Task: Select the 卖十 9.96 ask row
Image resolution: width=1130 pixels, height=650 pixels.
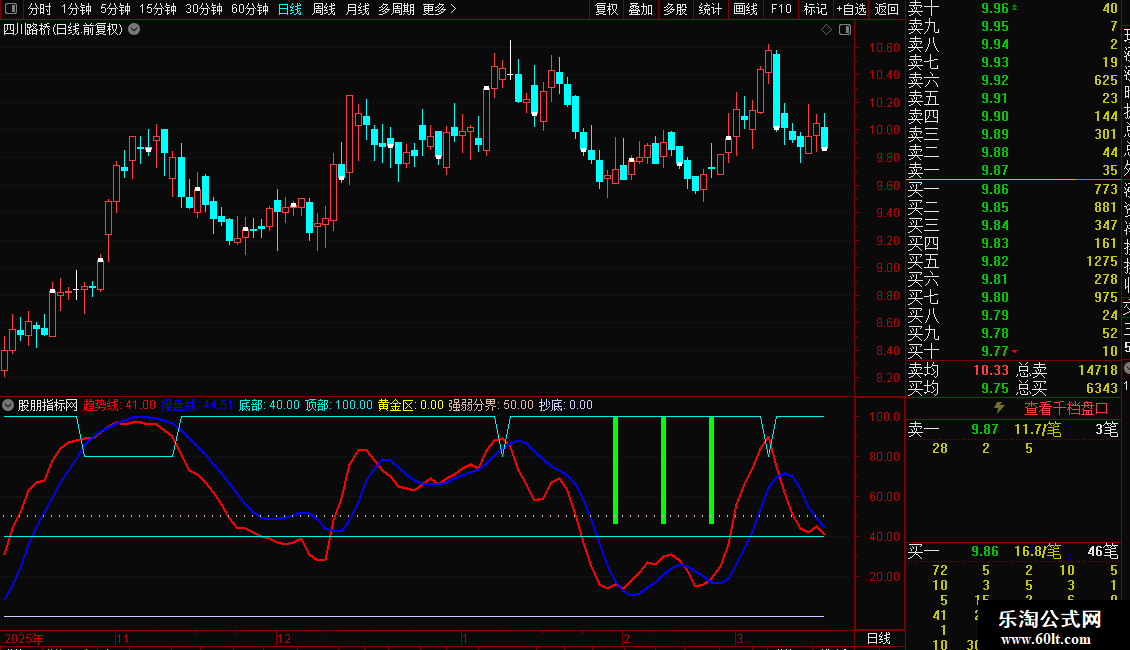Action: click(1013, 9)
